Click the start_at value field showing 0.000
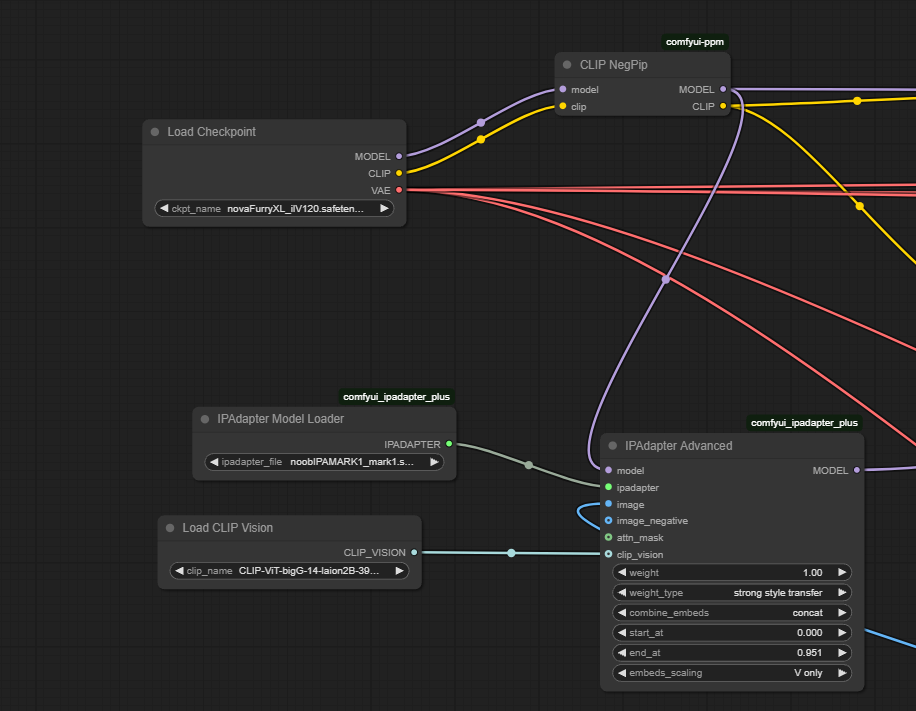 [732, 633]
